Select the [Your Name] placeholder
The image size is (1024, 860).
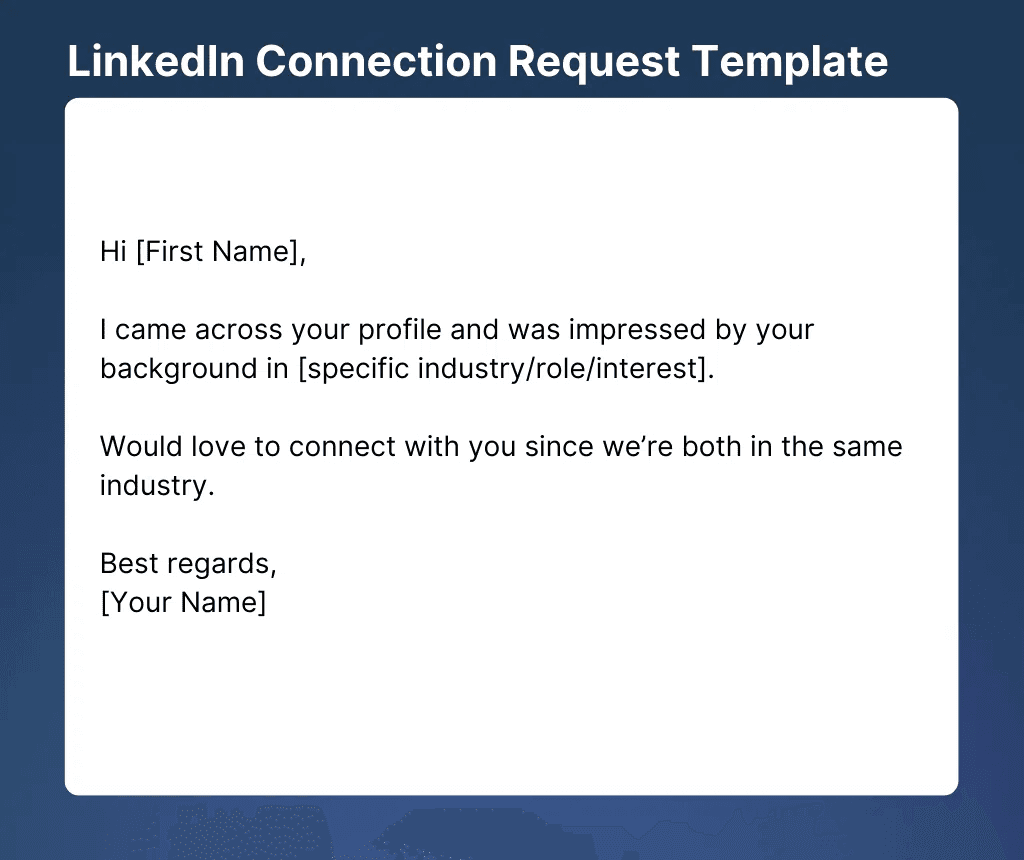click(x=183, y=603)
